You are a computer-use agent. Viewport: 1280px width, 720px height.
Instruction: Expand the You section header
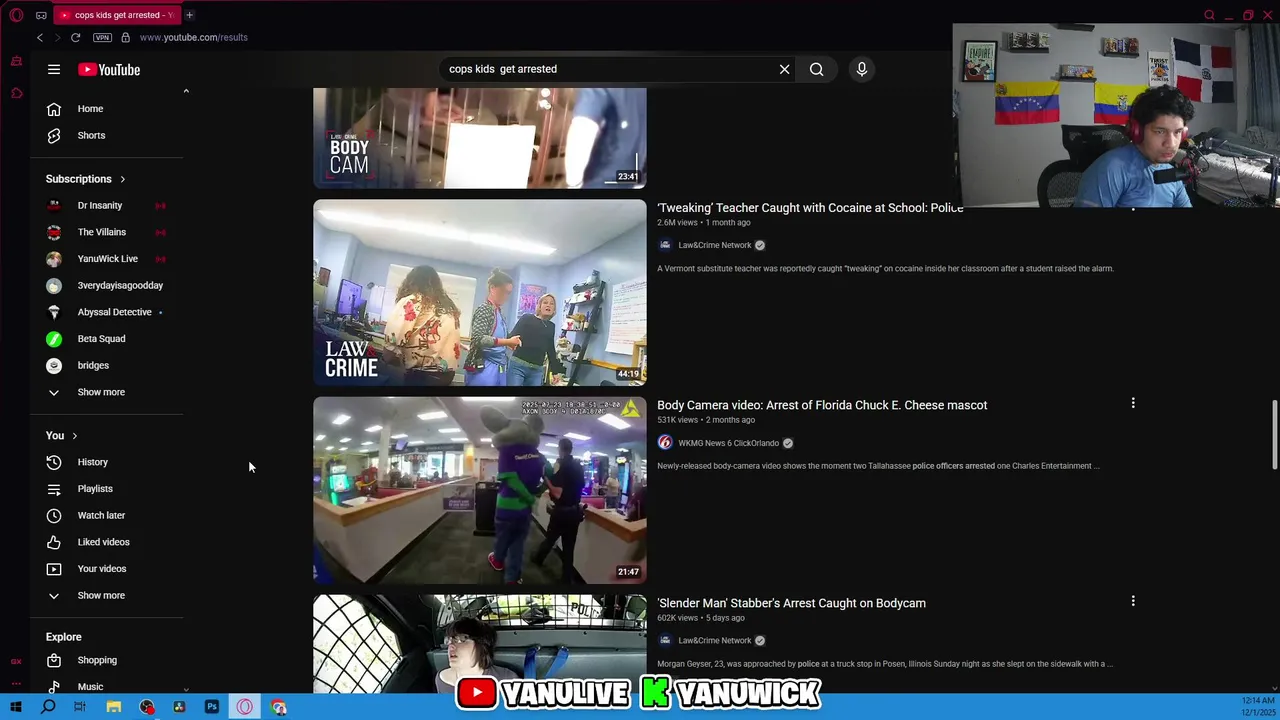62,435
